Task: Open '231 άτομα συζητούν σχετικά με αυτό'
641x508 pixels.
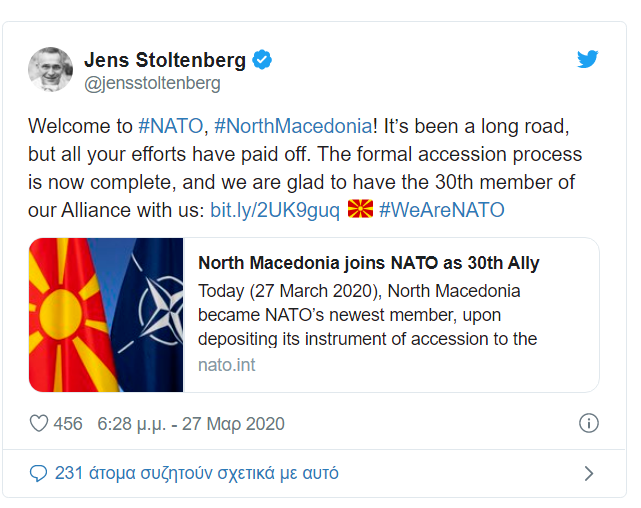Action: [x=197, y=473]
